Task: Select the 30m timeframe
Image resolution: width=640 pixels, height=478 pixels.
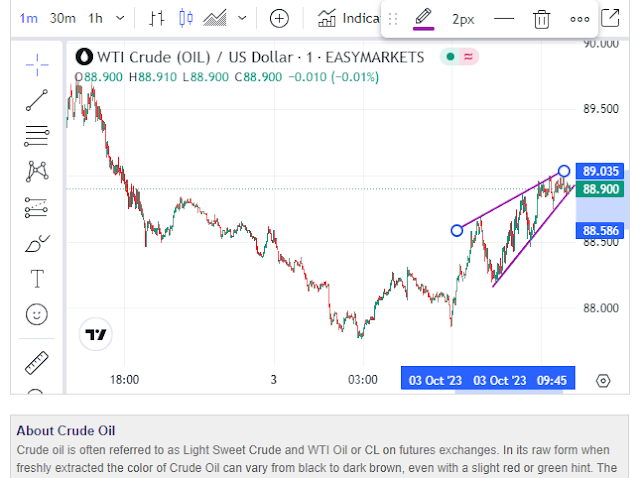Action: 62,18
